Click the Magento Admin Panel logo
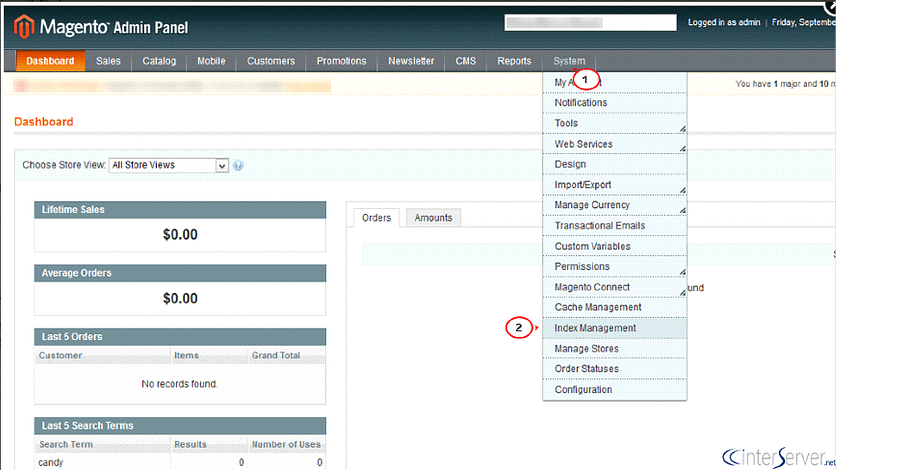906x471 pixels. (101, 26)
